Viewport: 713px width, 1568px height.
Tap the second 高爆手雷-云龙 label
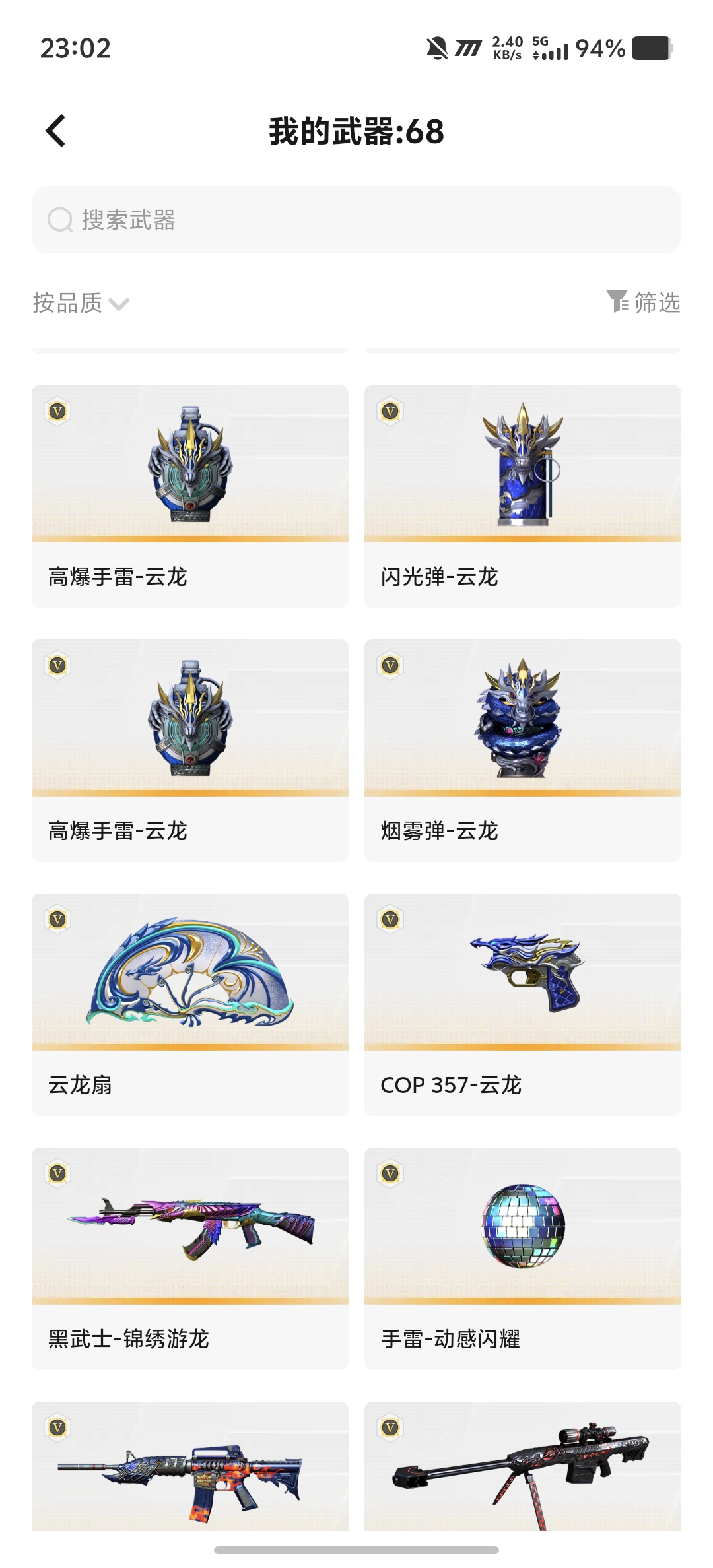pos(118,831)
